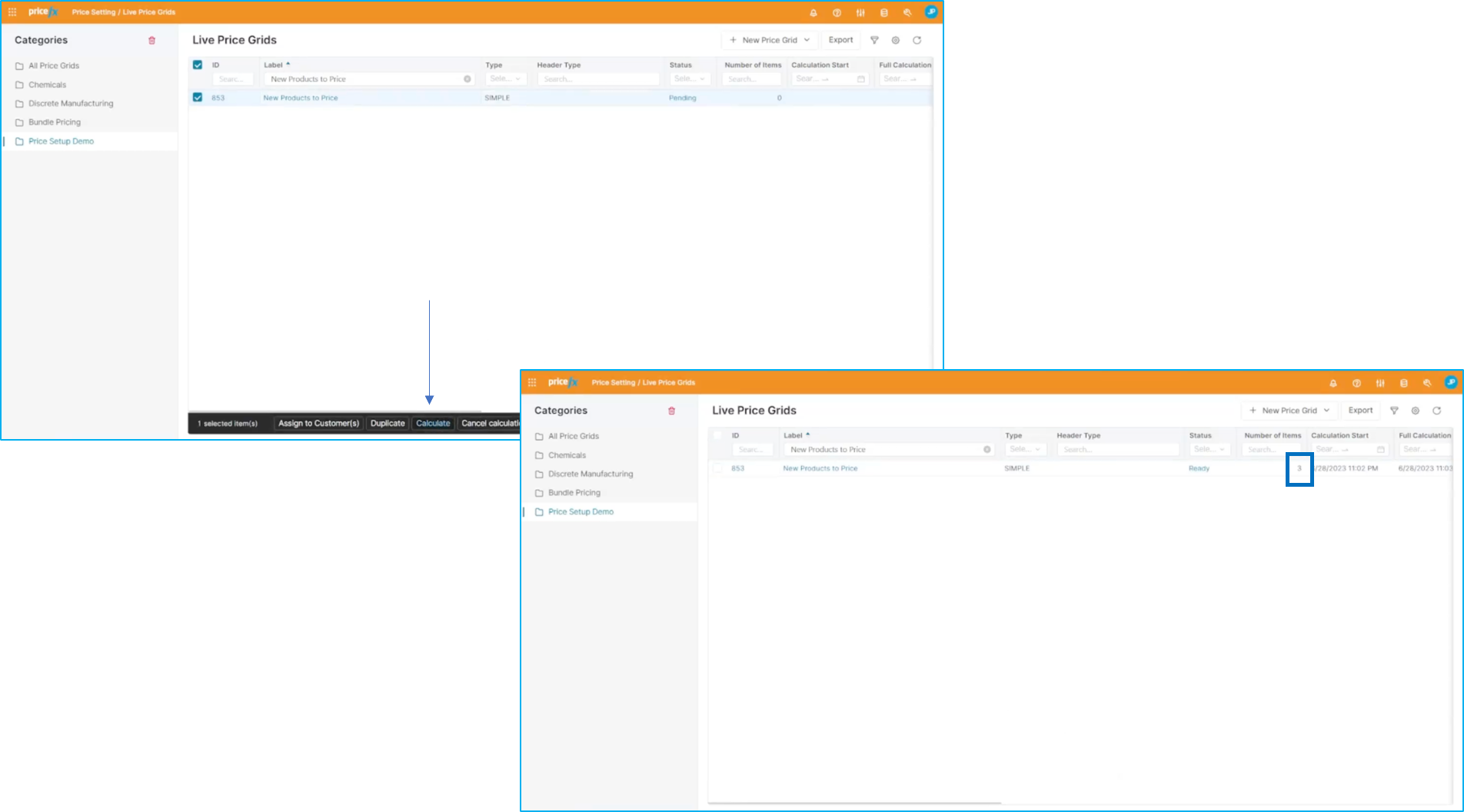Click wrench tools icon in upper-left window
Image resolution: width=1464 pixels, height=812 pixels.
point(907,13)
